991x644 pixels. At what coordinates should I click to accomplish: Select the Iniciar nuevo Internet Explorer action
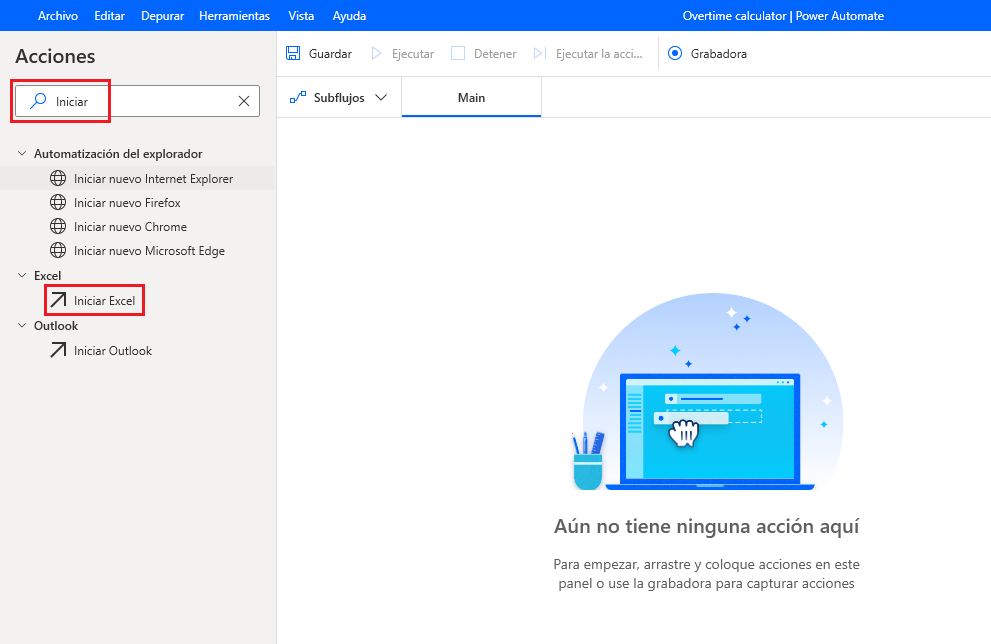click(x=138, y=178)
